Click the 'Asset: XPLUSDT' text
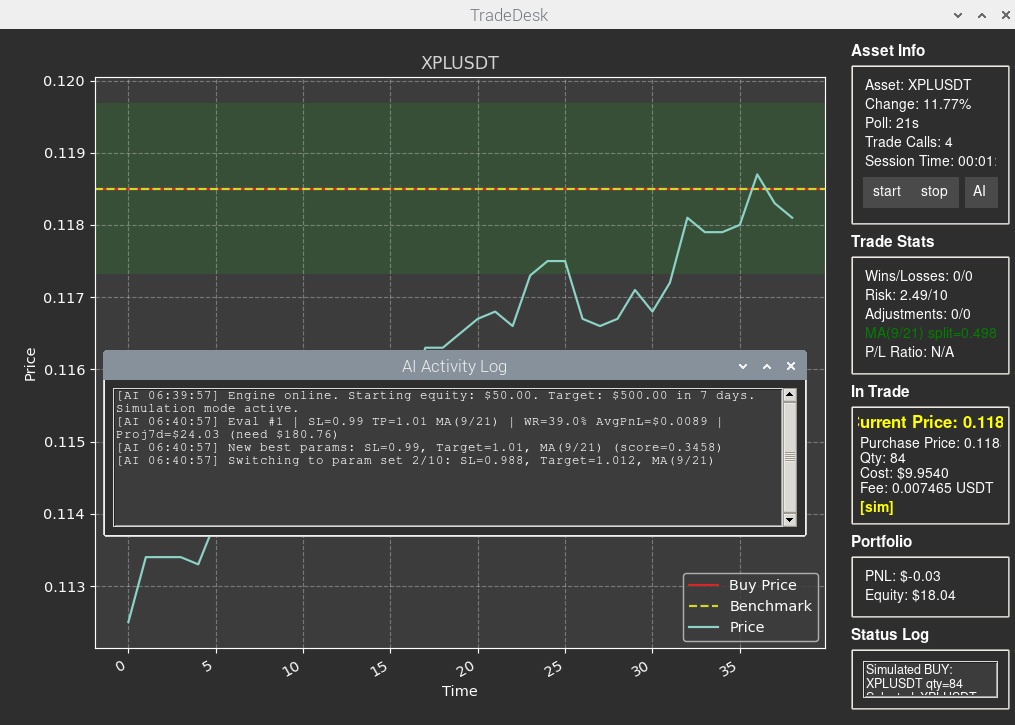 pos(918,85)
